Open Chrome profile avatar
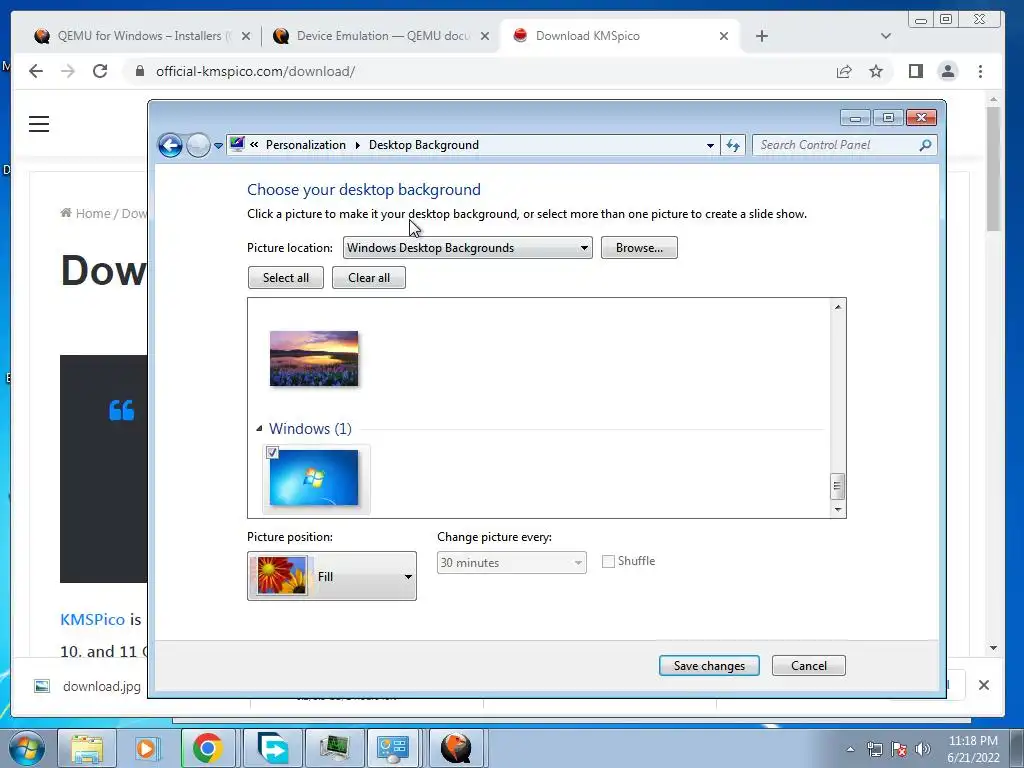 coord(948,71)
